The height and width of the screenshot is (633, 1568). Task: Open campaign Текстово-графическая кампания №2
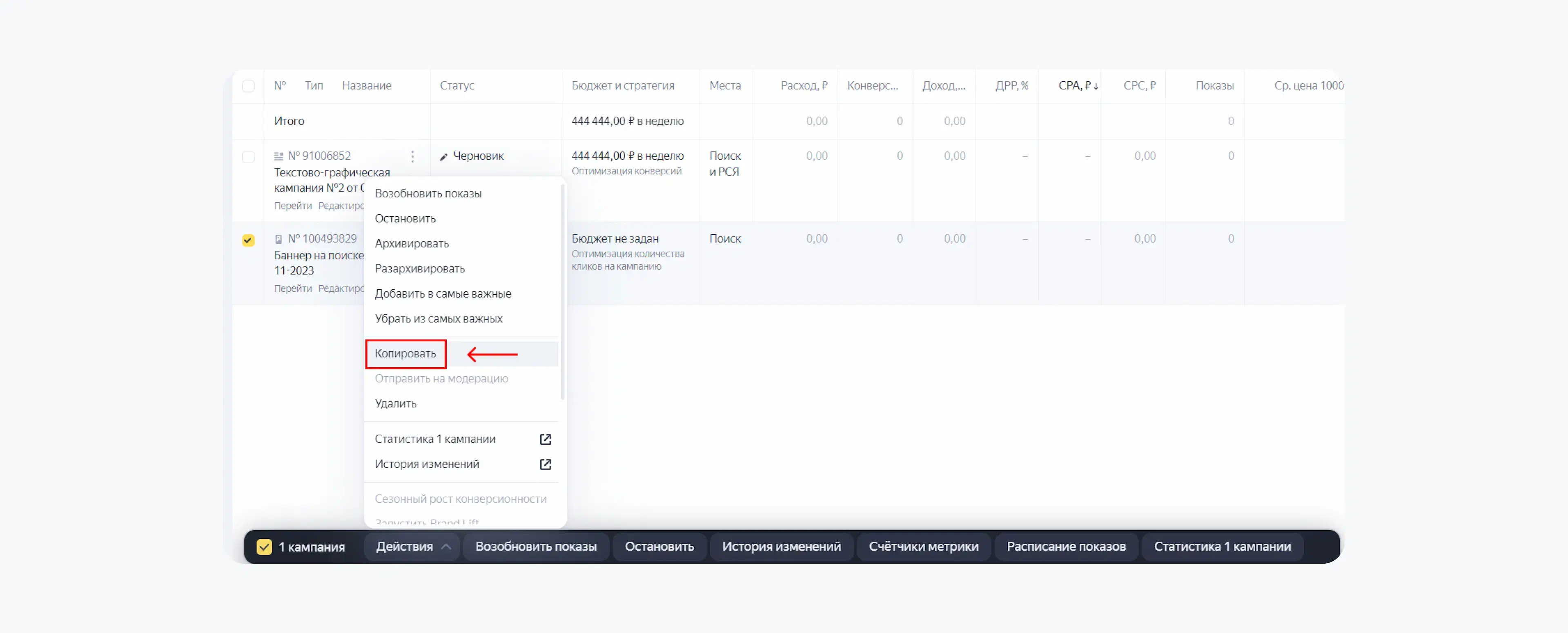(332, 181)
